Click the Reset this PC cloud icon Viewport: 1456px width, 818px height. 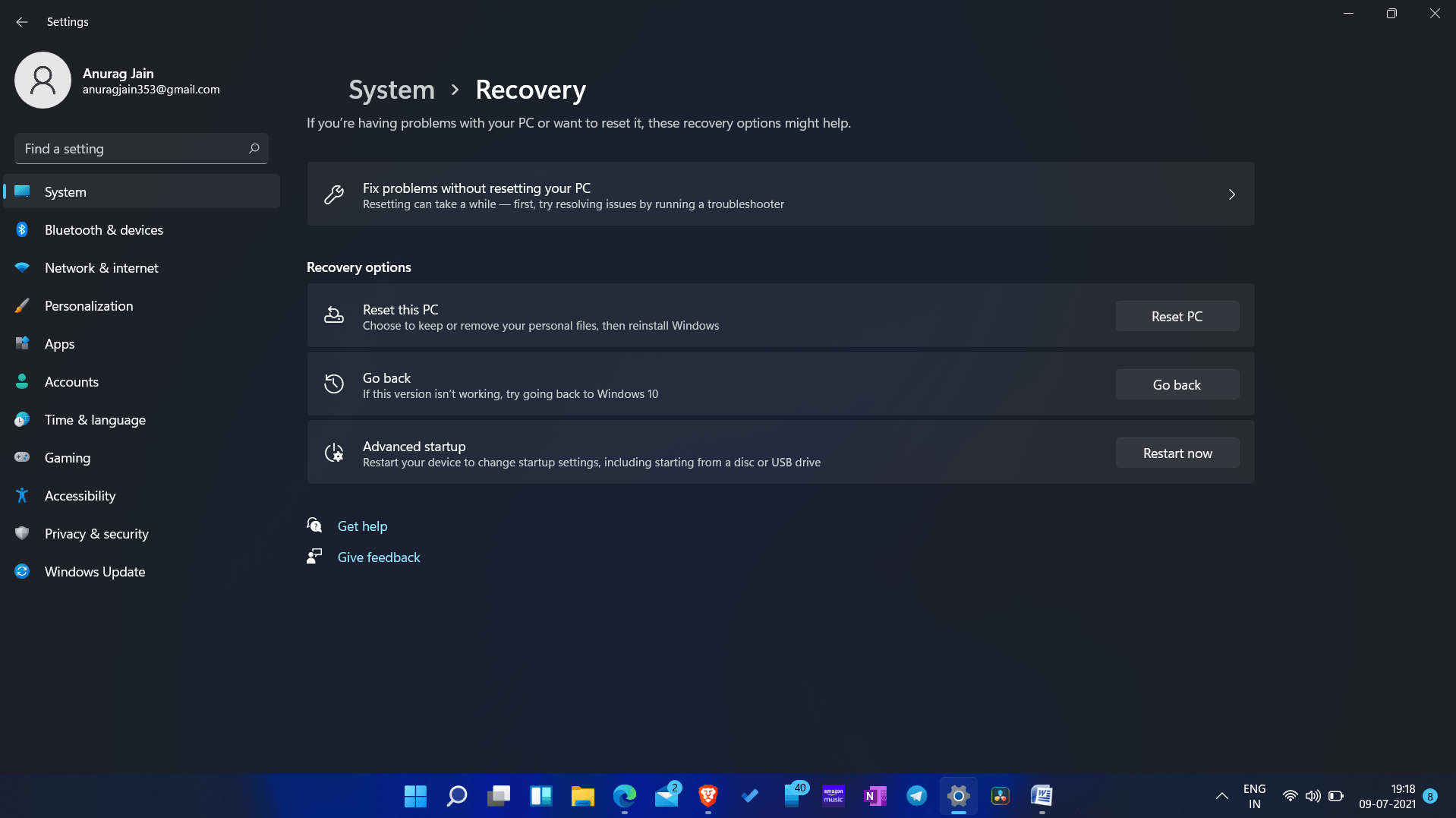pyautogui.click(x=334, y=315)
